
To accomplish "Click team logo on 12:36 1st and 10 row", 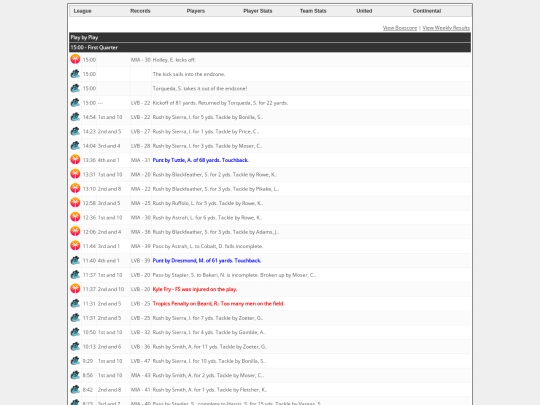I will click(x=75, y=217).
